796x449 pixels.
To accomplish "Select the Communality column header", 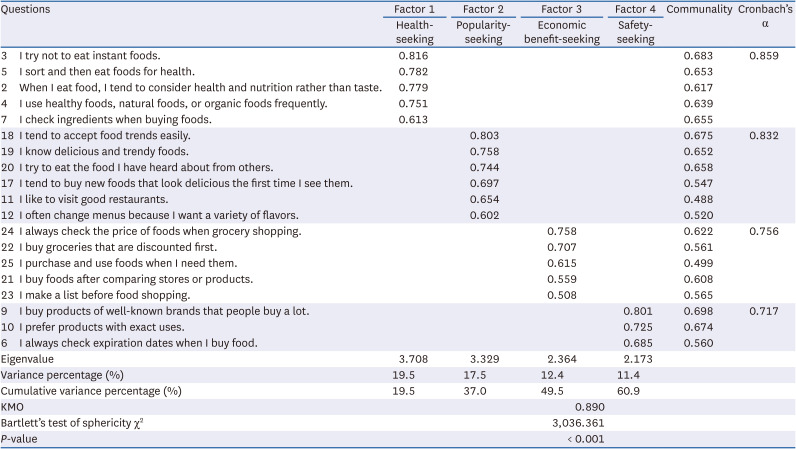I will 699,9.
